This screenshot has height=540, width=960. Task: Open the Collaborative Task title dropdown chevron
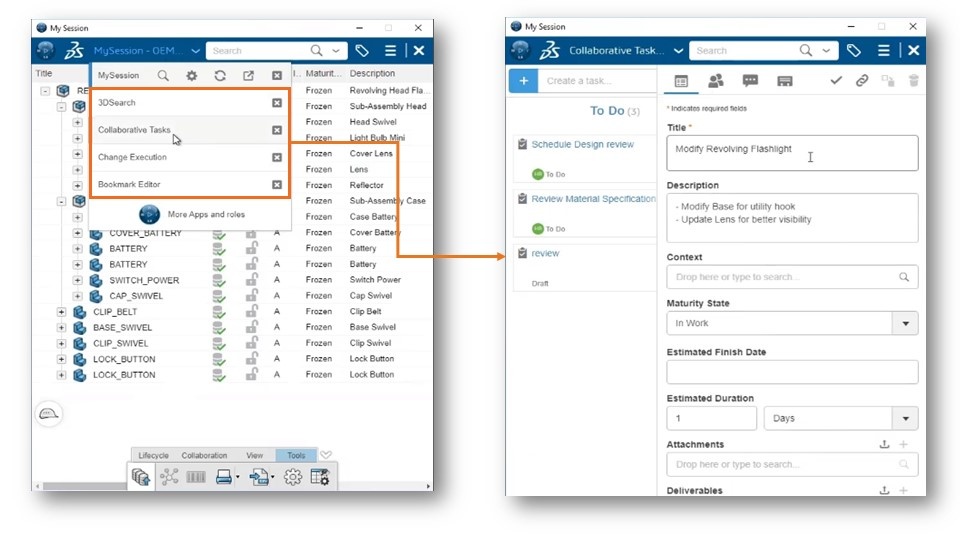click(x=678, y=51)
